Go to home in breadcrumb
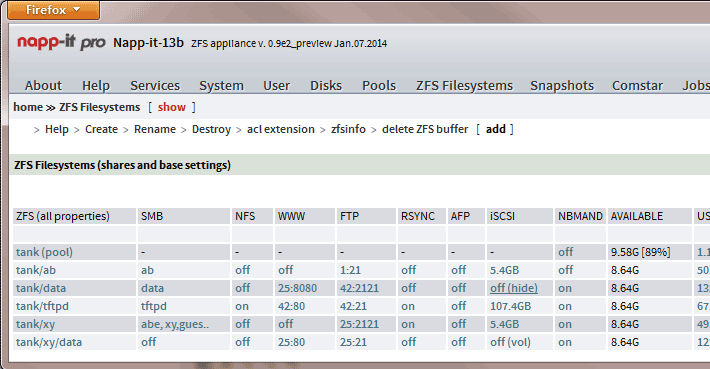The height and width of the screenshot is (369, 710). 28,107
